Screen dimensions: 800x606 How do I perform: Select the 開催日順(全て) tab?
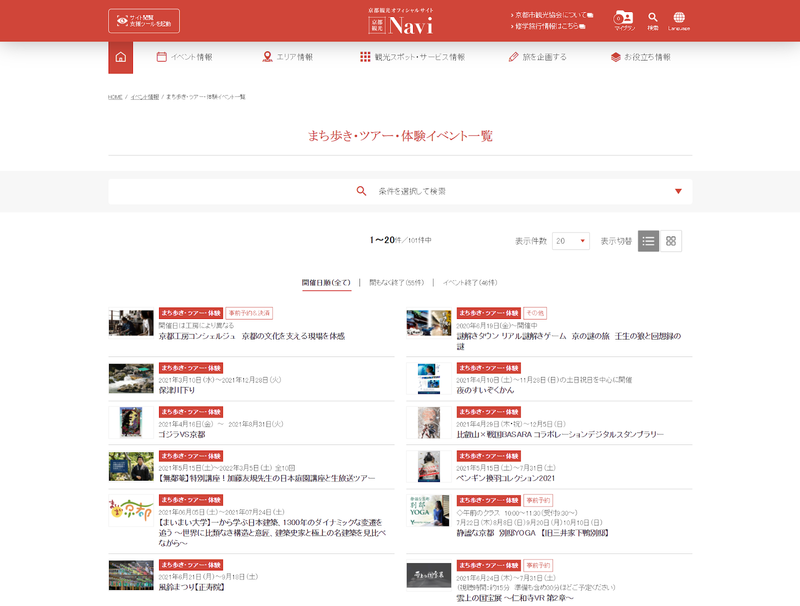click(327, 283)
